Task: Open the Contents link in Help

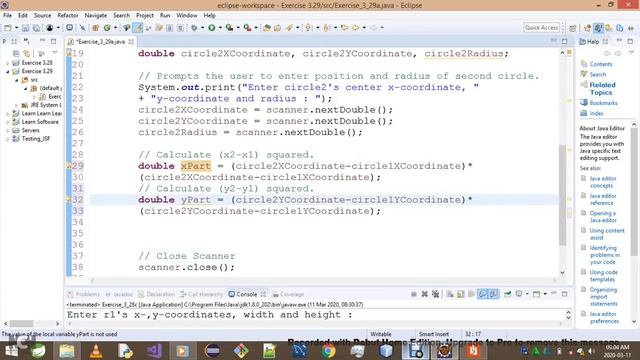Action: [601, 64]
